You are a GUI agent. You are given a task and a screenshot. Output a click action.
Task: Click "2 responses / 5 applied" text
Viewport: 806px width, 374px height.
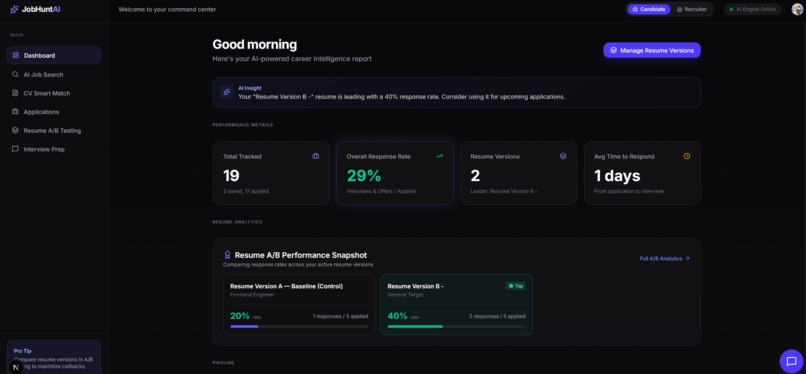498,316
